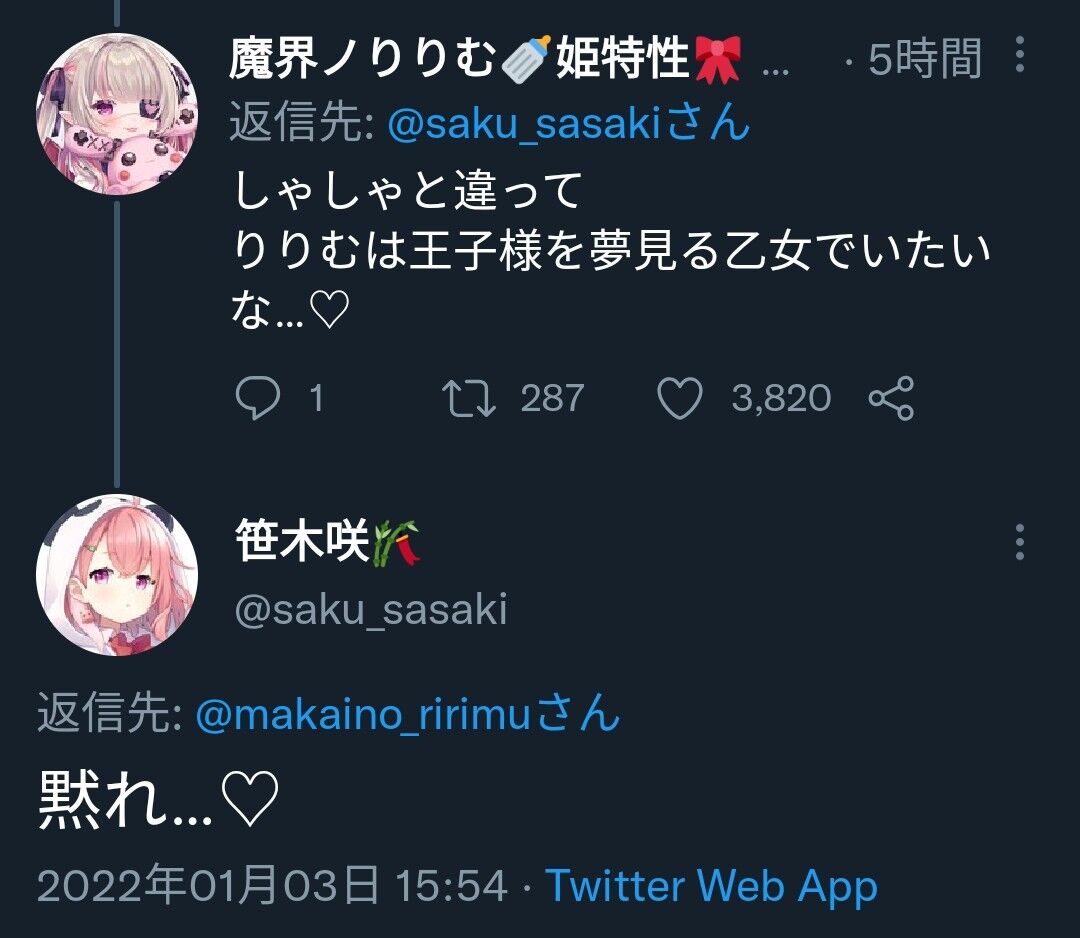Like Ririmu's tweet with the heart icon
This screenshot has width=1080, height=938.
pos(680,398)
